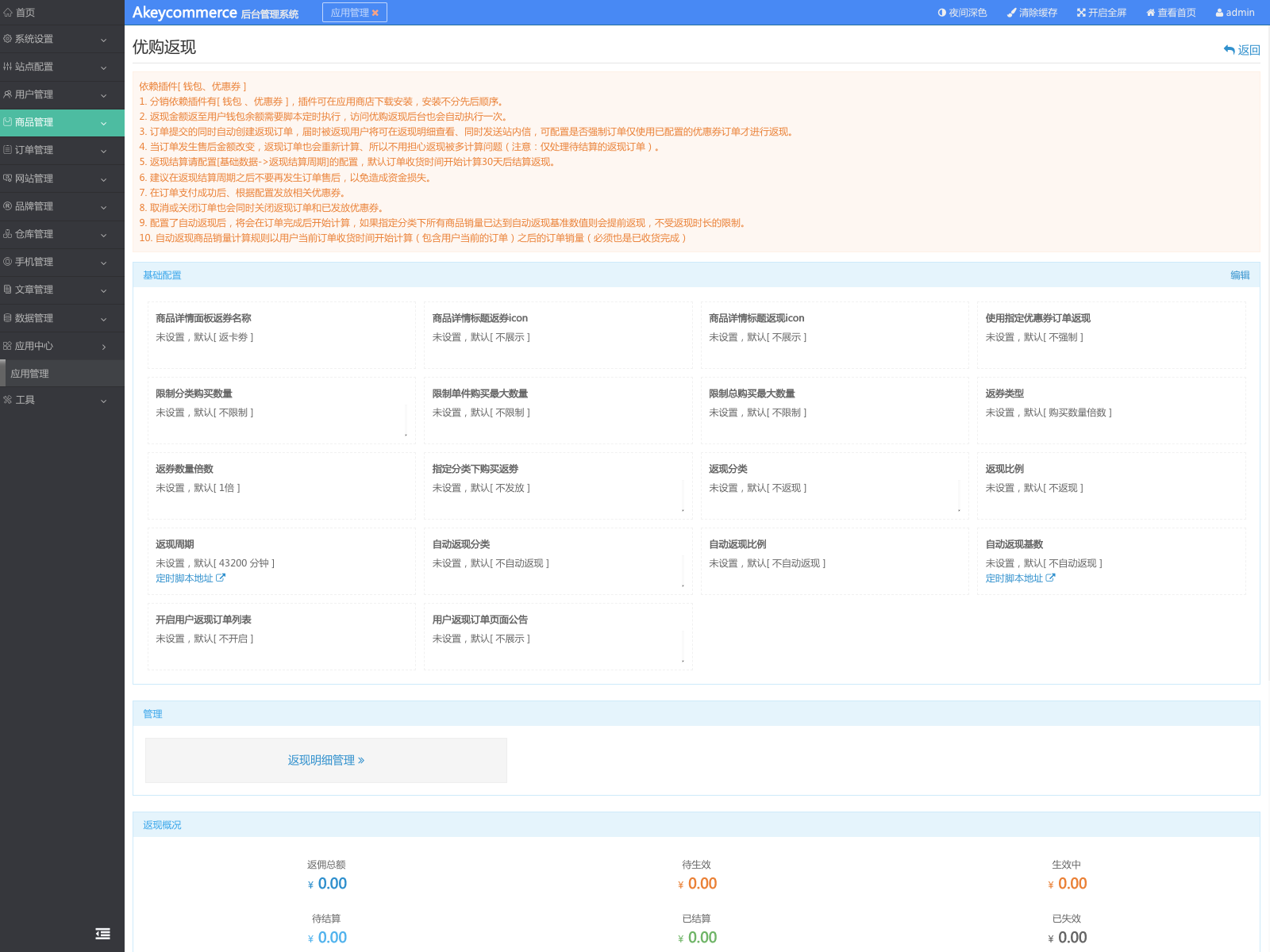Click the grid icon for 应用中心
The width and height of the screenshot is (1270, 952).
point(8,346)
